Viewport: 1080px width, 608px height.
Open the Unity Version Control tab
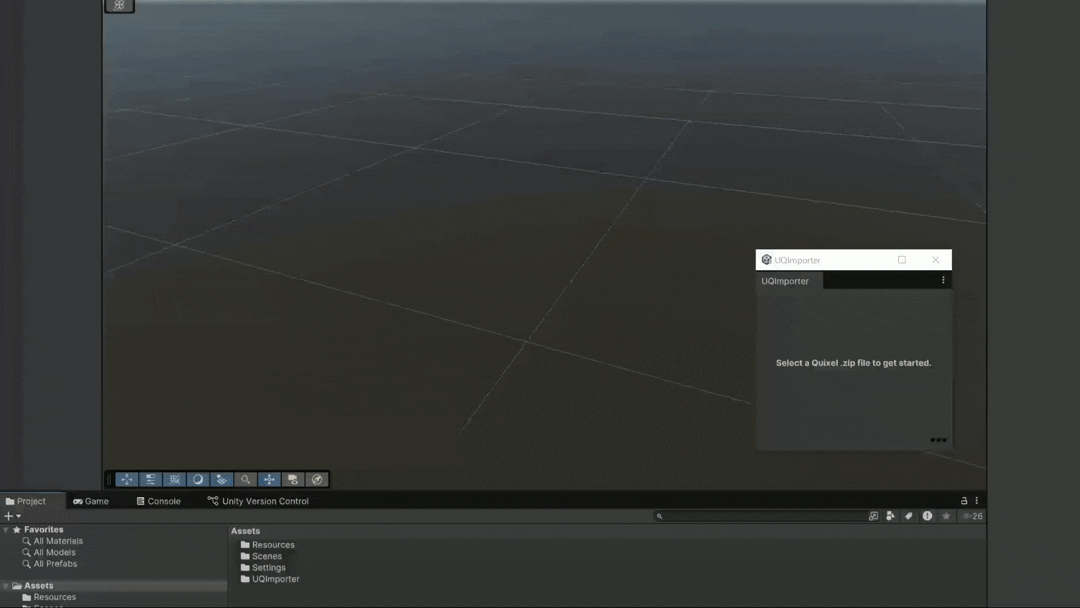click(258, 501)
